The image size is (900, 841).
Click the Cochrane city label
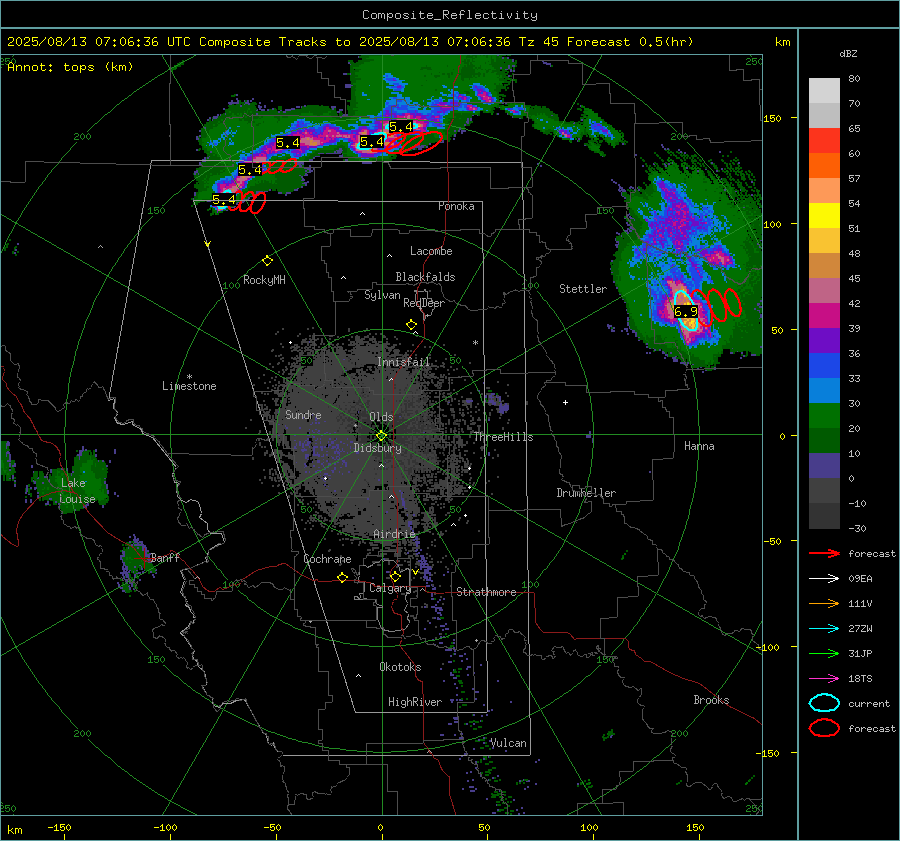(327, 559)
